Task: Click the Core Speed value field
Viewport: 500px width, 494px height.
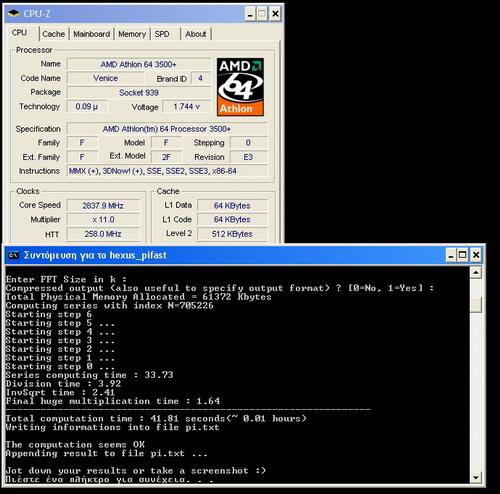Action: [103, 206]
